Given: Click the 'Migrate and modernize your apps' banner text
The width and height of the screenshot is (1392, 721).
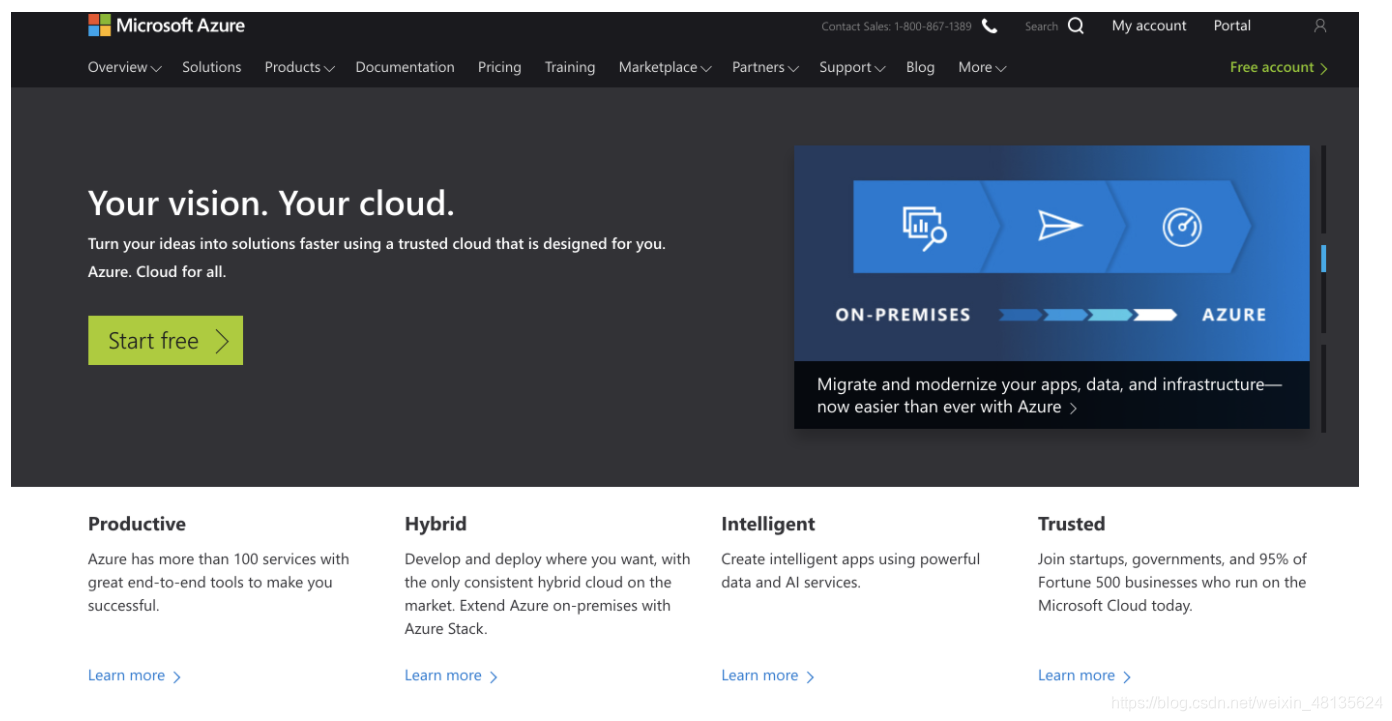Looking at the screenshot, I should point(1048,396).
